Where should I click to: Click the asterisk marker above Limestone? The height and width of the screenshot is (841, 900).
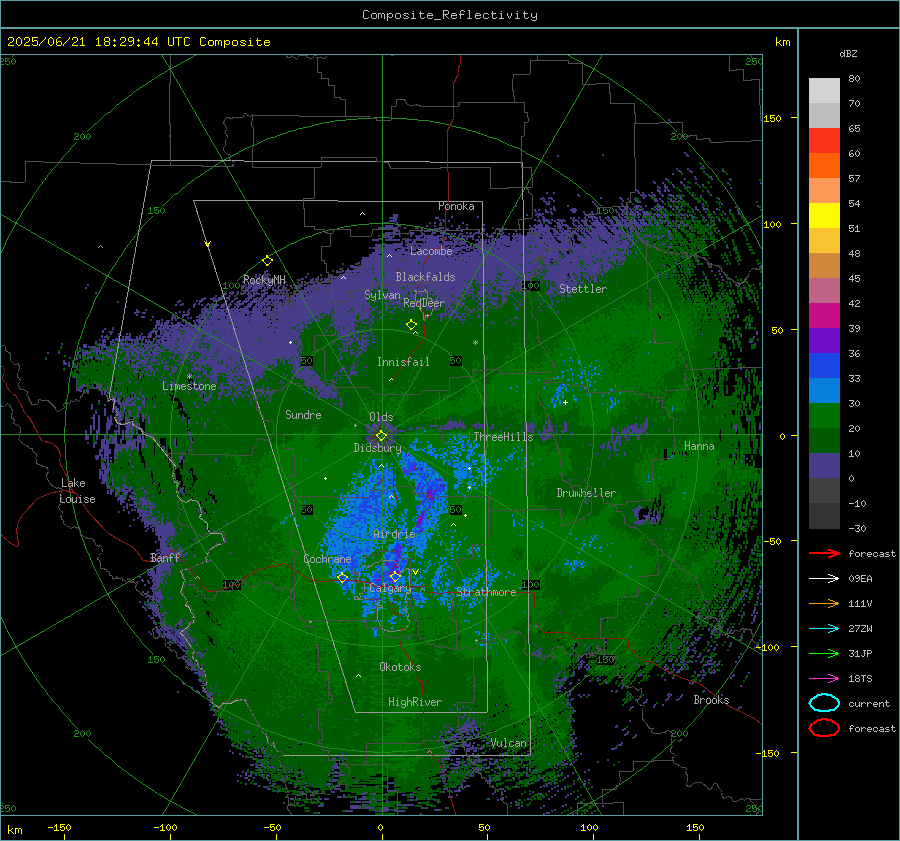(189, 377)
